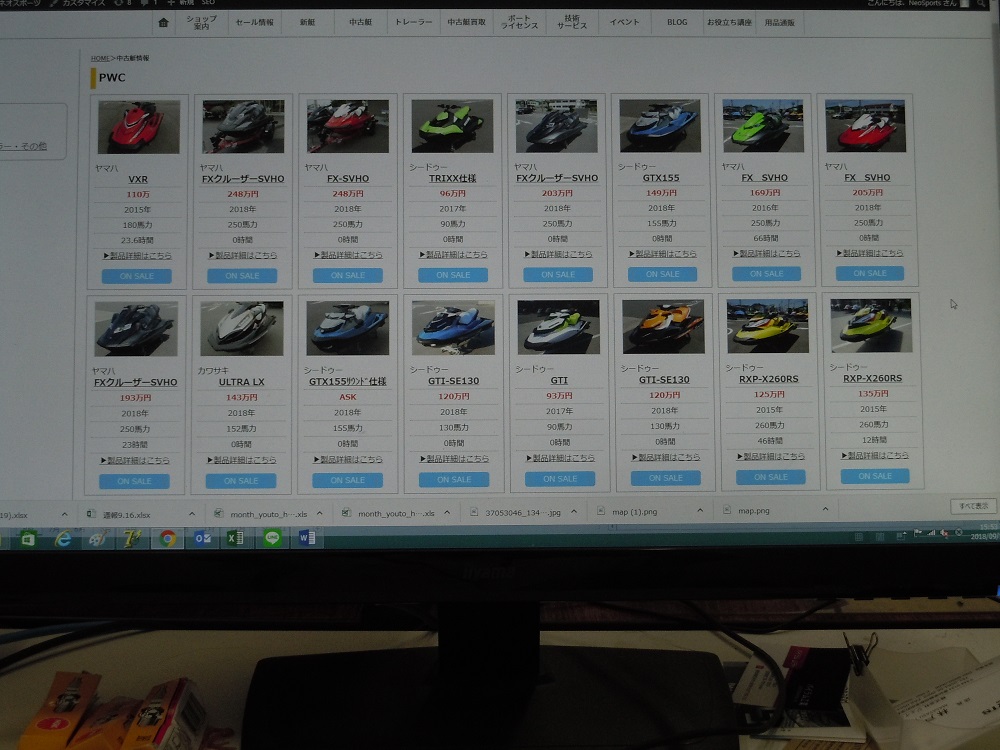Screen dimensions: 1000x750
Task: Click ON SALE on the 193万円 FXクルーザーSVHO card
Action: point(134,482)
